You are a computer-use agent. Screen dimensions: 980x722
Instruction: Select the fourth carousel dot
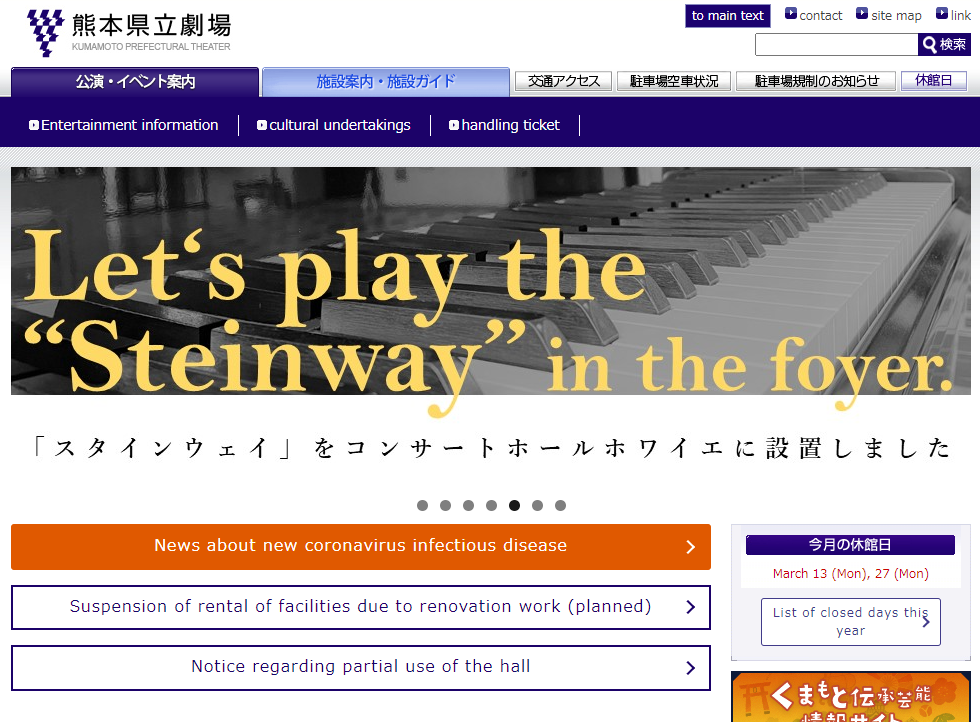pos(492,505)
